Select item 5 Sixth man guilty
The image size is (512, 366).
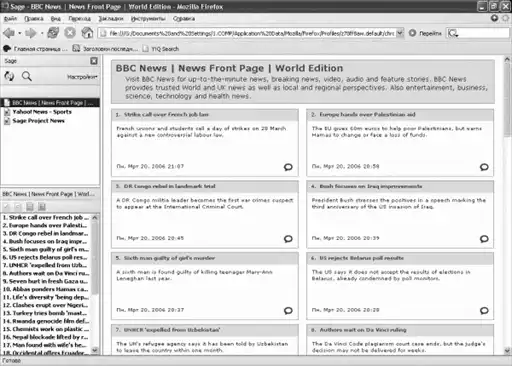coord(46,249)
